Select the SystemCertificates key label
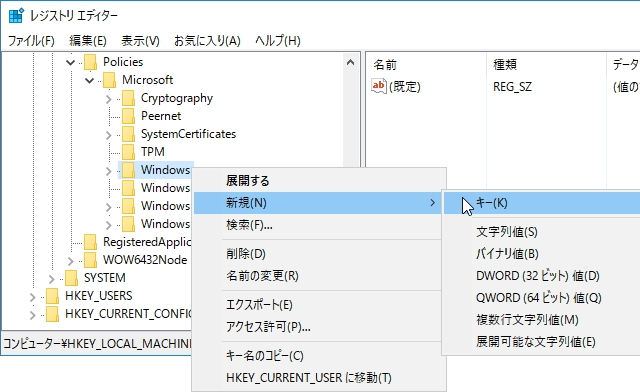This screenshot has width=640, height=392. pyautogui.click(x=188, y=134)
